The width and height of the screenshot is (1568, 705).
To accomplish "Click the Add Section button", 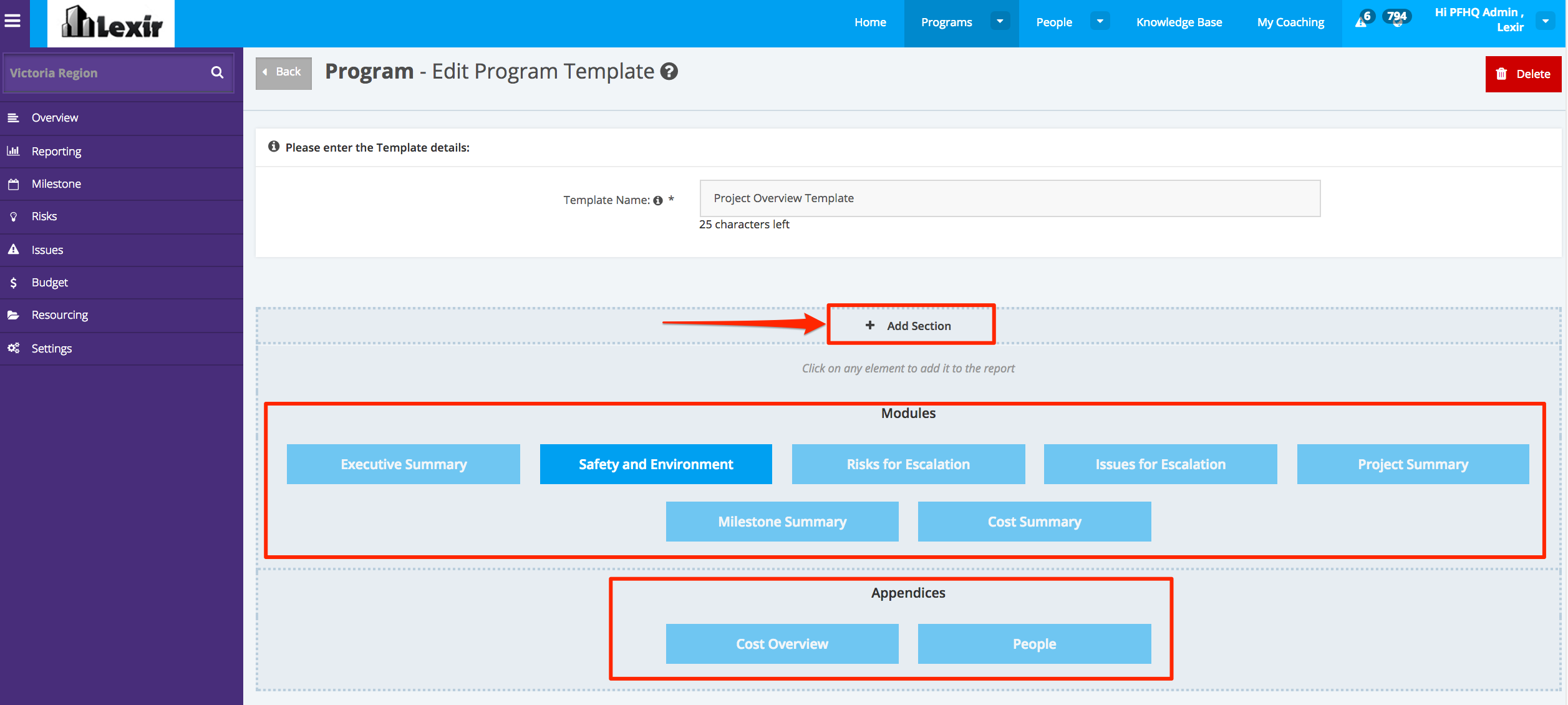I will point(910,326).
